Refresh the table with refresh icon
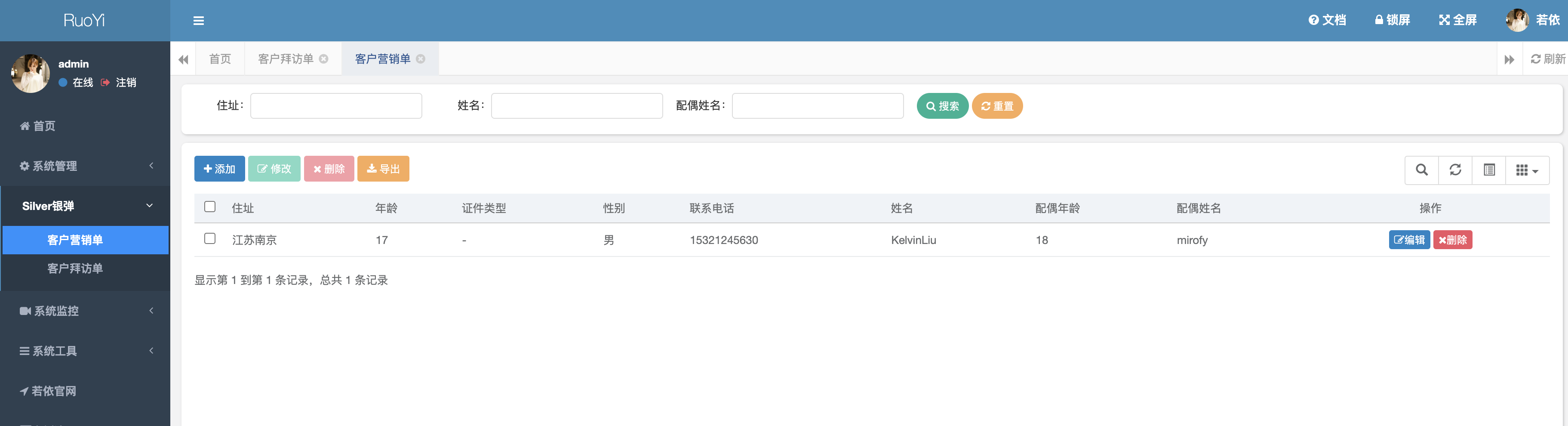Screen dimensions: 1568x426 point(1455,170)
